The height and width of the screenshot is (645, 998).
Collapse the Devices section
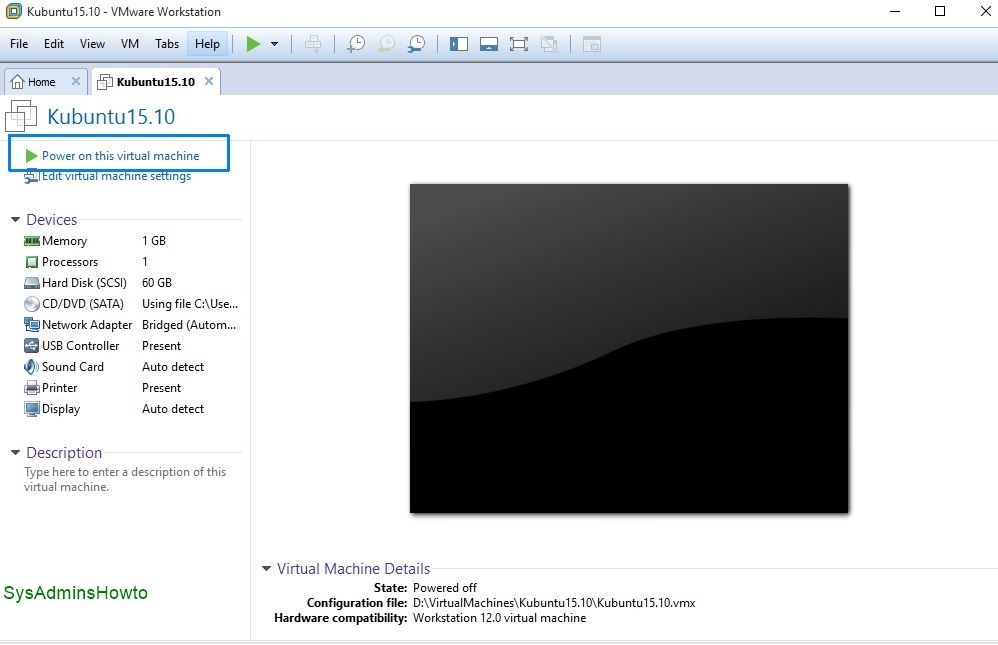coord(15,220)
